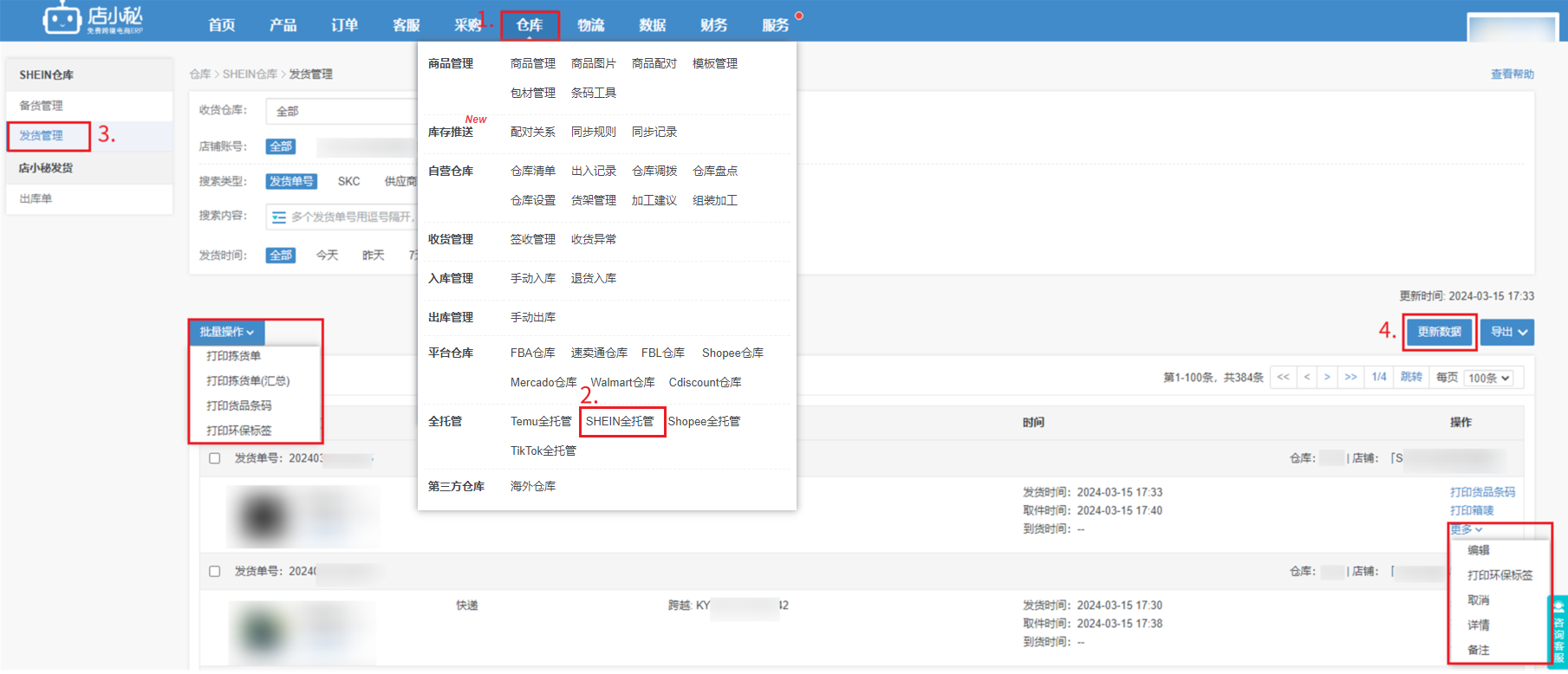This screenshot has width=1568, height=674.
Task: Select 发货管理 in left sidebar
Action: pyautogui.click(x=41, y=136)
